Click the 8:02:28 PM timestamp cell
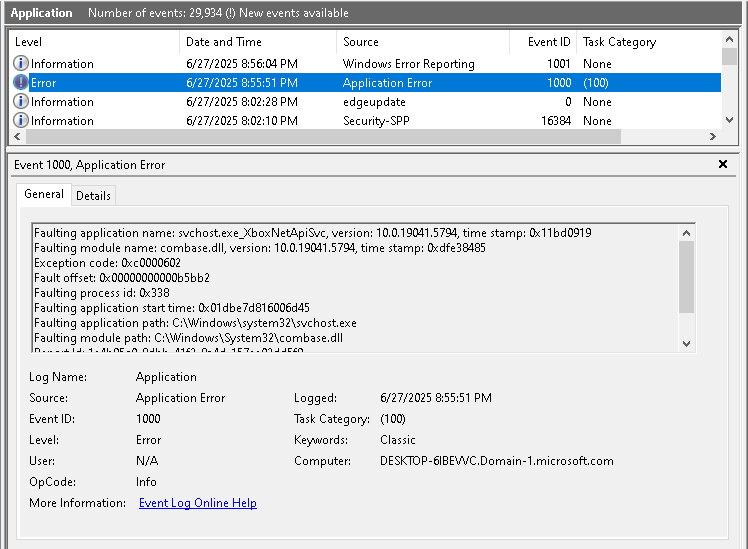The height and width of the screenshot is (549, 748). pos(242,102)
